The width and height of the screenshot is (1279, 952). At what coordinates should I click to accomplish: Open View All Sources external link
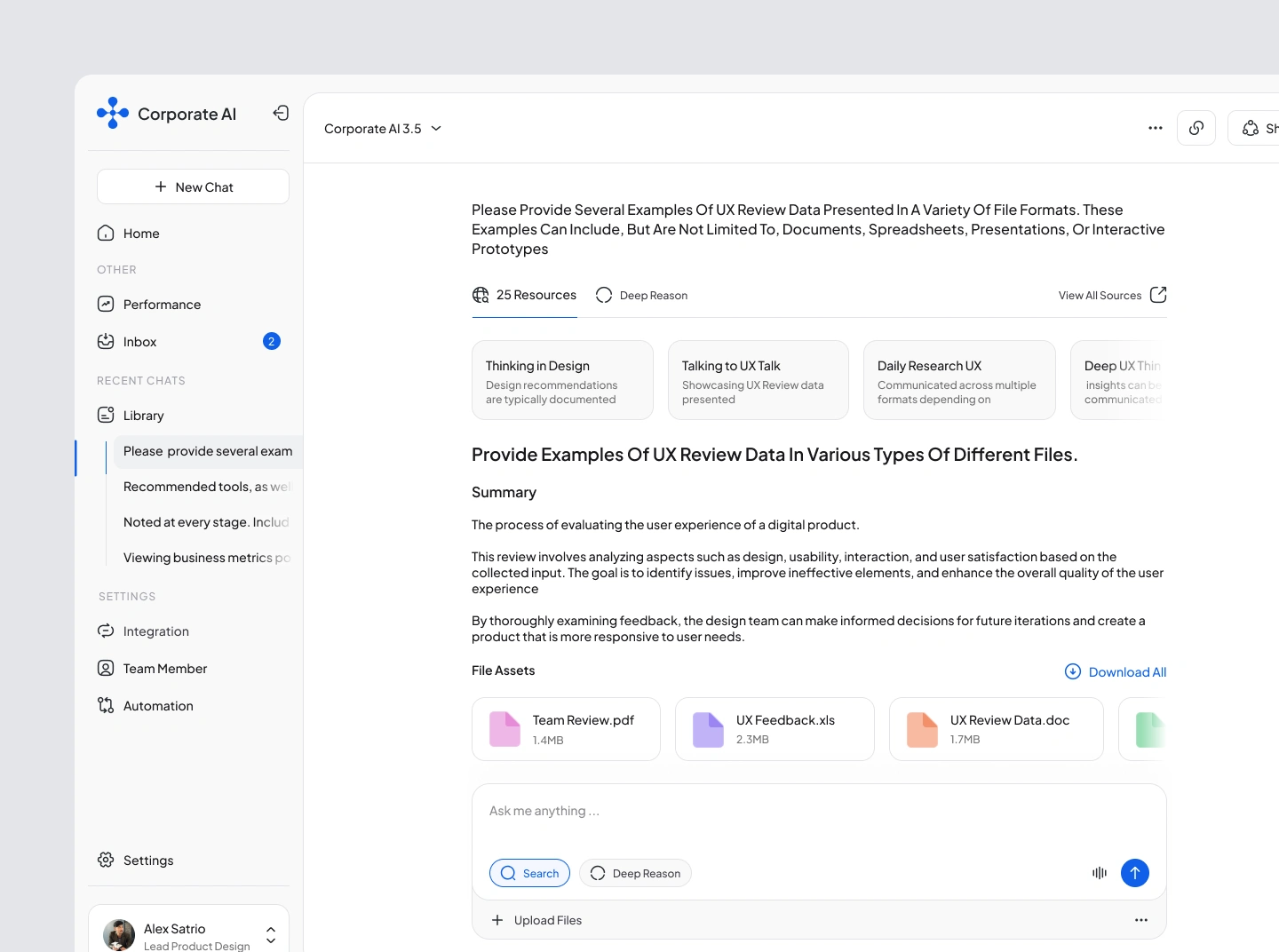1112,295
